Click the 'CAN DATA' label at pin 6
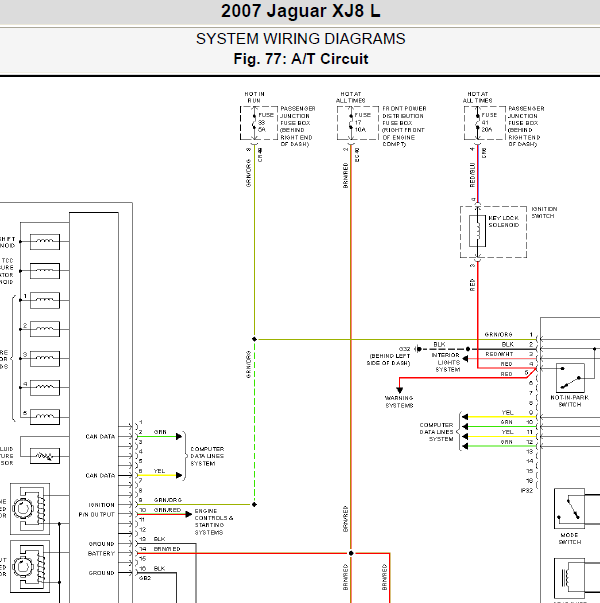 (x=100, y=475)
